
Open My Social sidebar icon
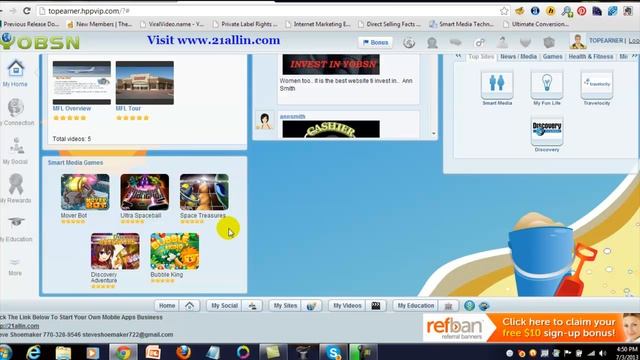point(17,146)
